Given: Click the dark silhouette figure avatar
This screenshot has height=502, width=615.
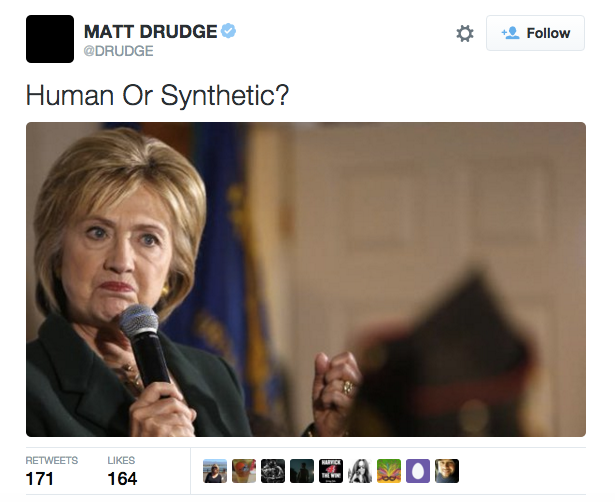Looking at the screenshot, I should click(x=302, y=471).
